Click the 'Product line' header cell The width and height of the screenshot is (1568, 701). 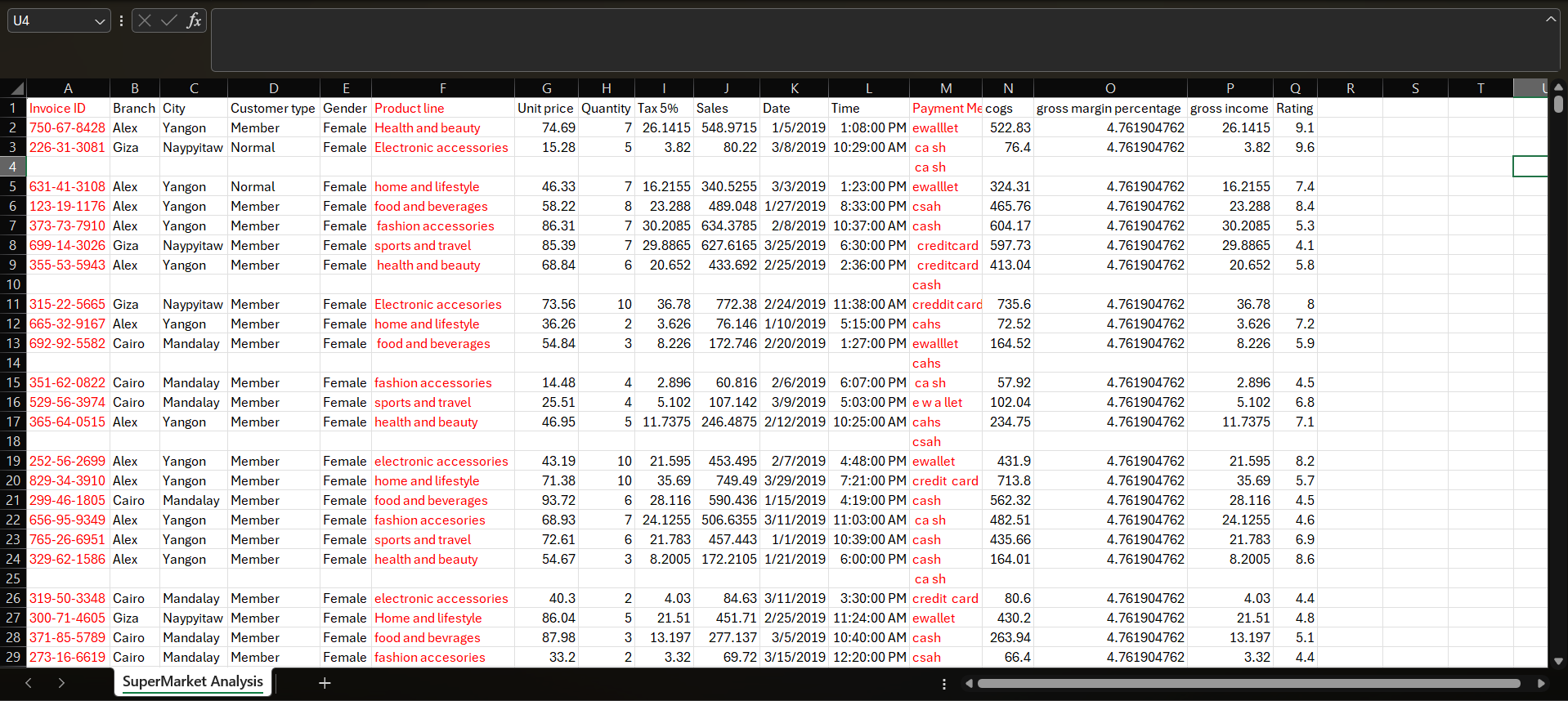(x=443, y=108)
